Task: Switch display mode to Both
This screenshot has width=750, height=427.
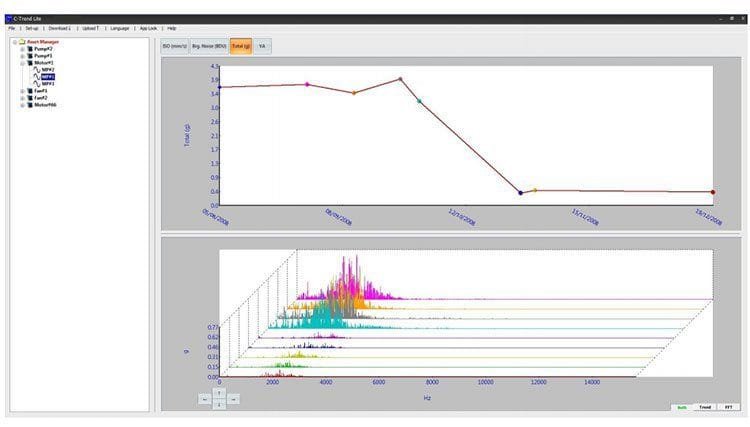Action: [681, 407]
